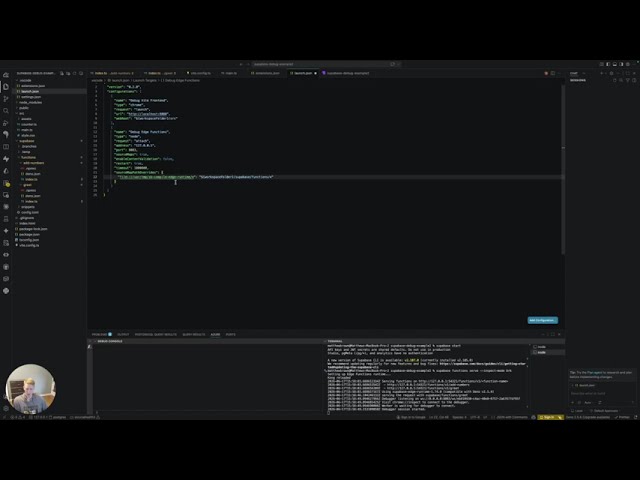The height and width of the screenshot is (480, 640).
Task: Open the Output panel tab
Action: coord(123,335)
